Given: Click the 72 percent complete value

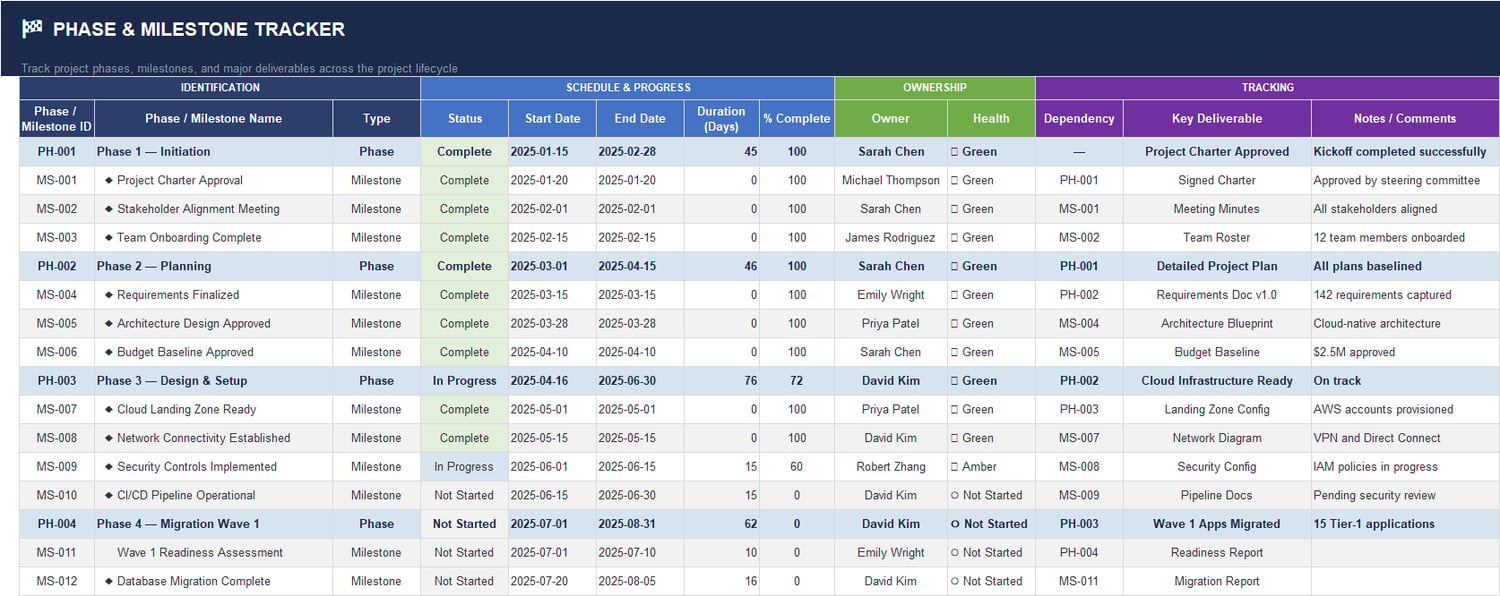Looking at the screenshot, I should pos(797,381).
